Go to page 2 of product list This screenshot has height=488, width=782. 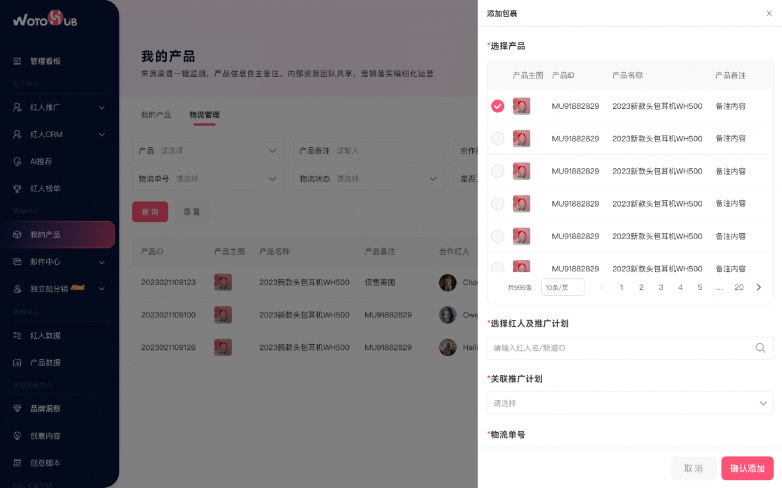641,287
